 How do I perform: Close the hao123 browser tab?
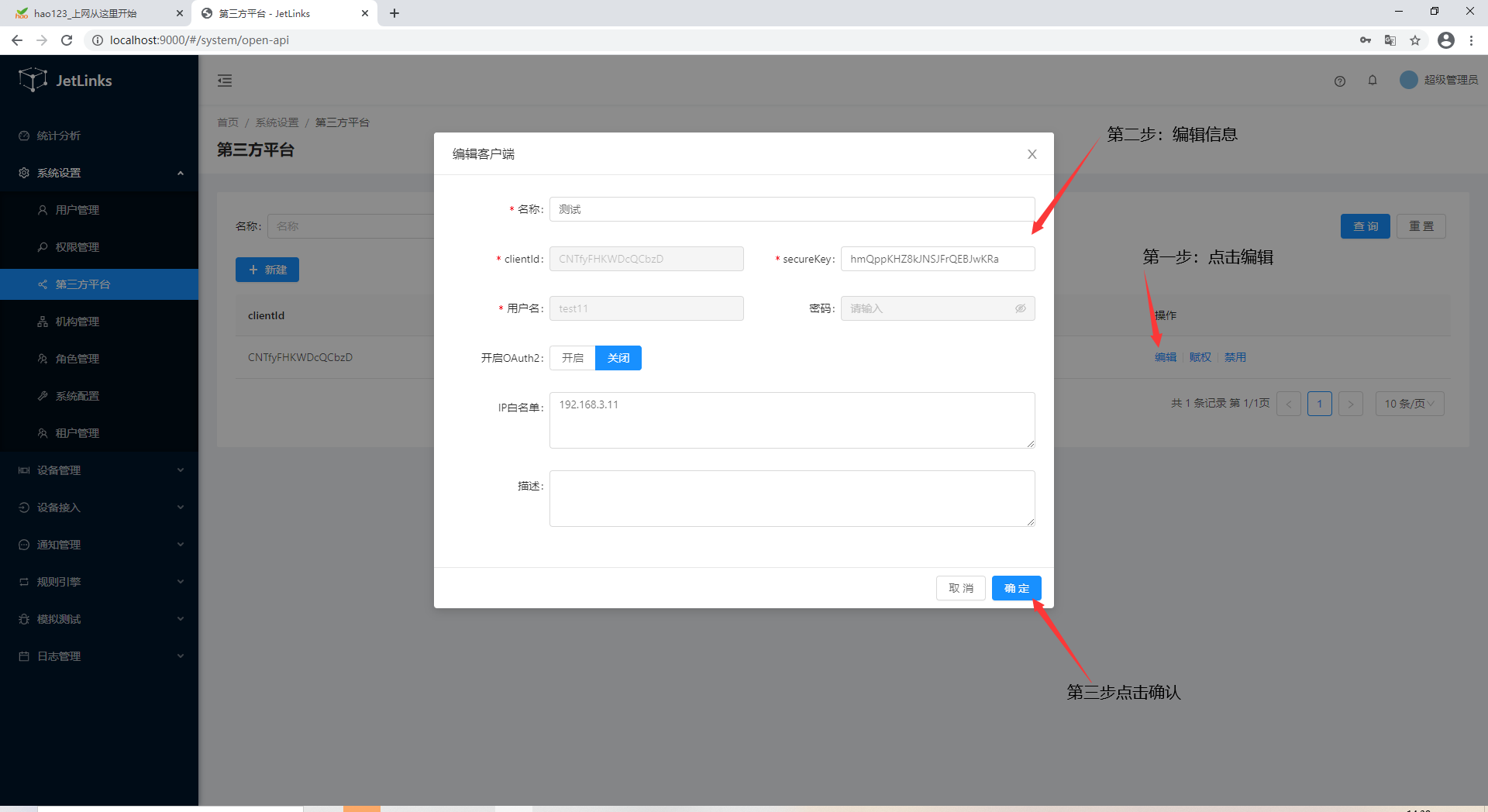pos(179,13)
